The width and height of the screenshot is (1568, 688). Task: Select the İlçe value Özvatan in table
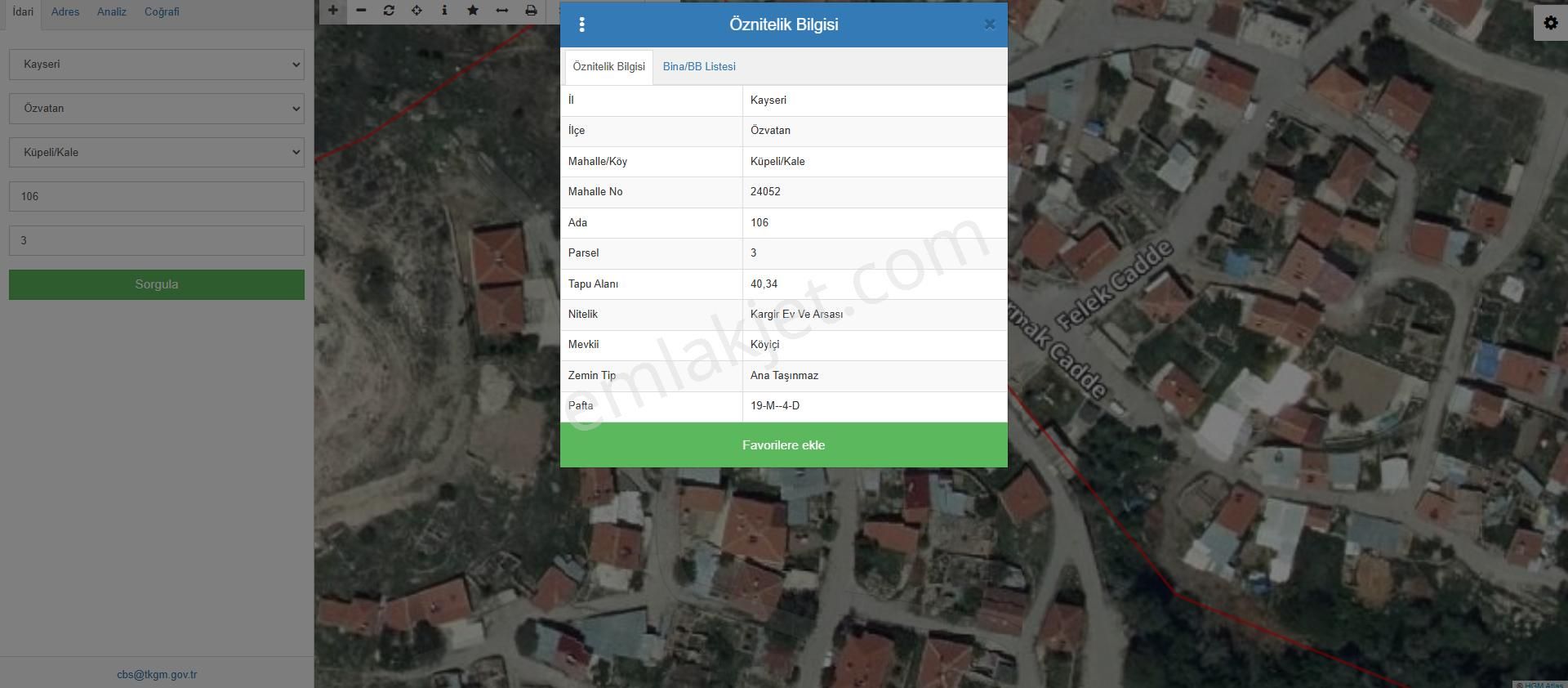[770, 131]
